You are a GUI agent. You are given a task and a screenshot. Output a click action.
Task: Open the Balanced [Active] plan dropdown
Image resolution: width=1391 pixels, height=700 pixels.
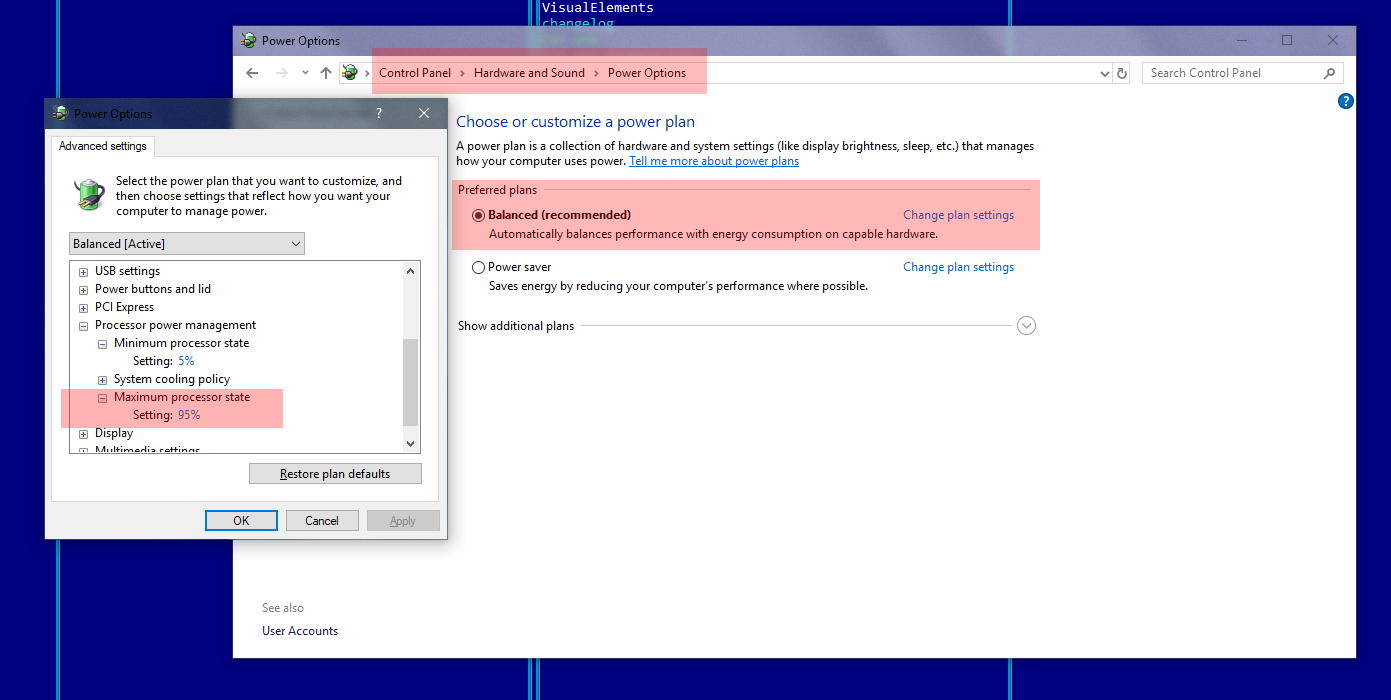[187, 244]
